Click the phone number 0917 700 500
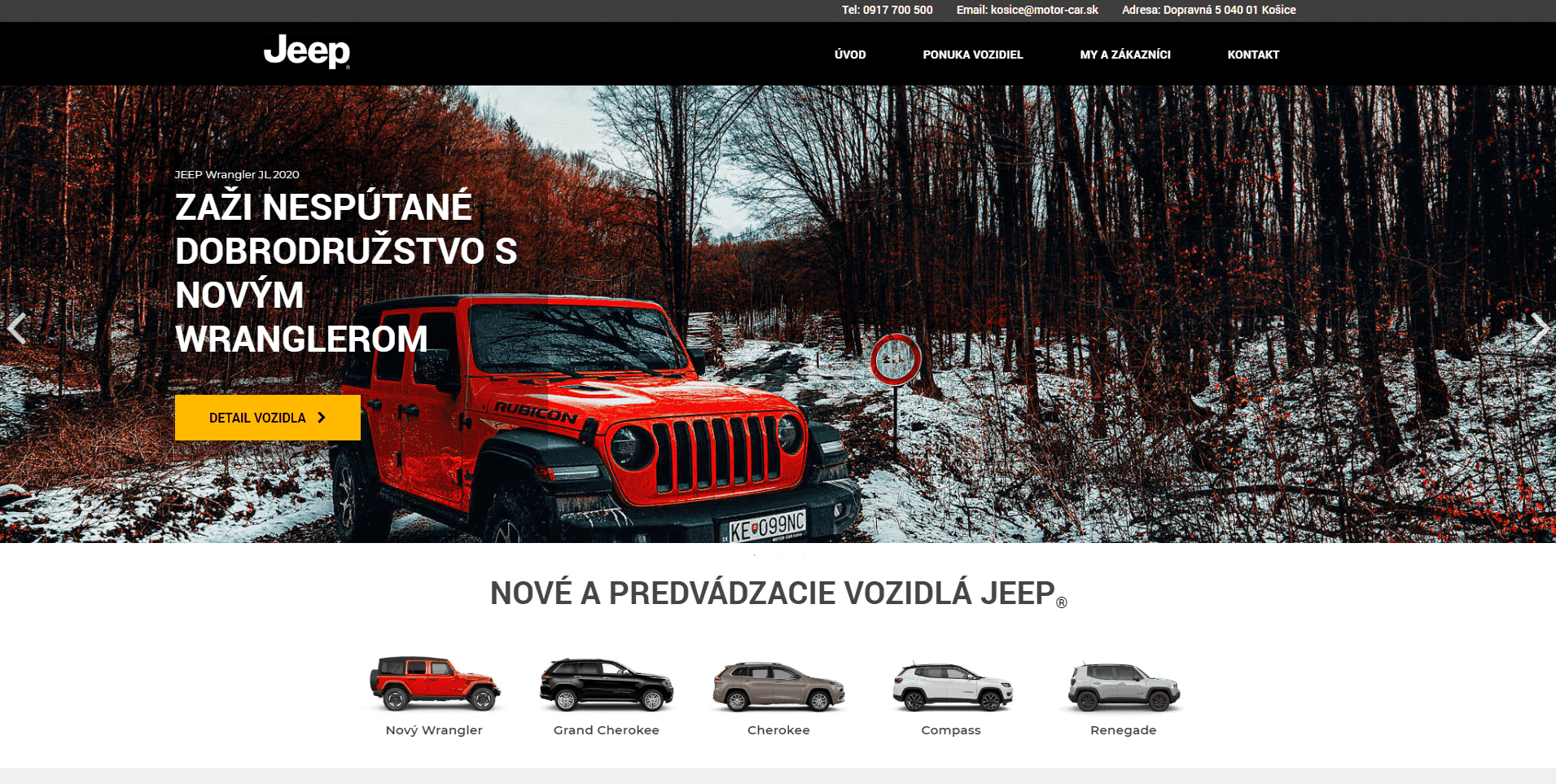This screenshot has width=1556, height=784. point(897,10)
